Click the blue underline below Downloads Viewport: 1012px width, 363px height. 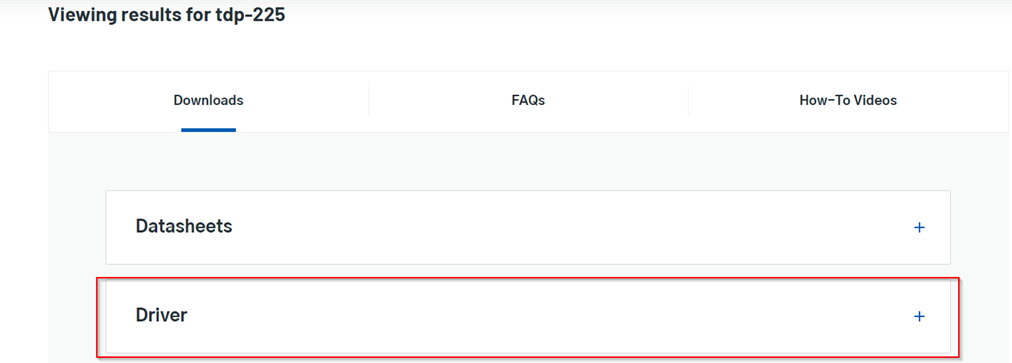pos(208,130)
